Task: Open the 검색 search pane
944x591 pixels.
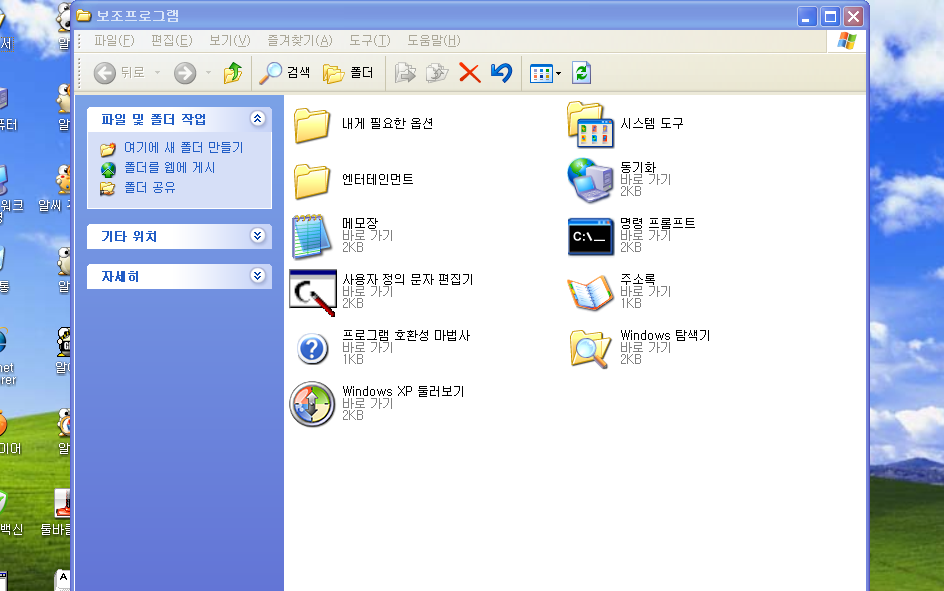Action: click(x=285, y=73)
